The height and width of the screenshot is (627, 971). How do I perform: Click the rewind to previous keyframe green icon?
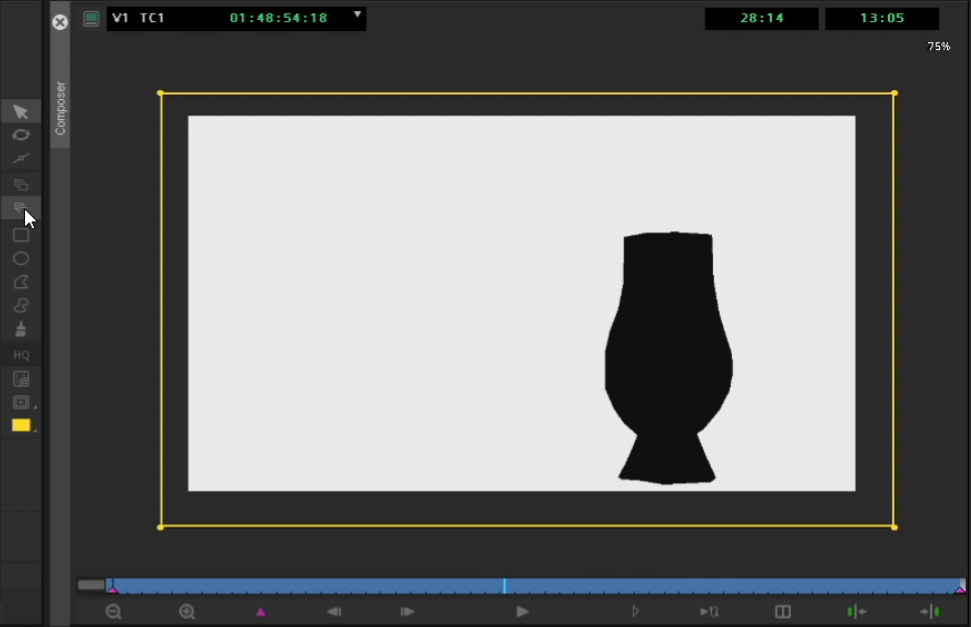coord(856,612)
